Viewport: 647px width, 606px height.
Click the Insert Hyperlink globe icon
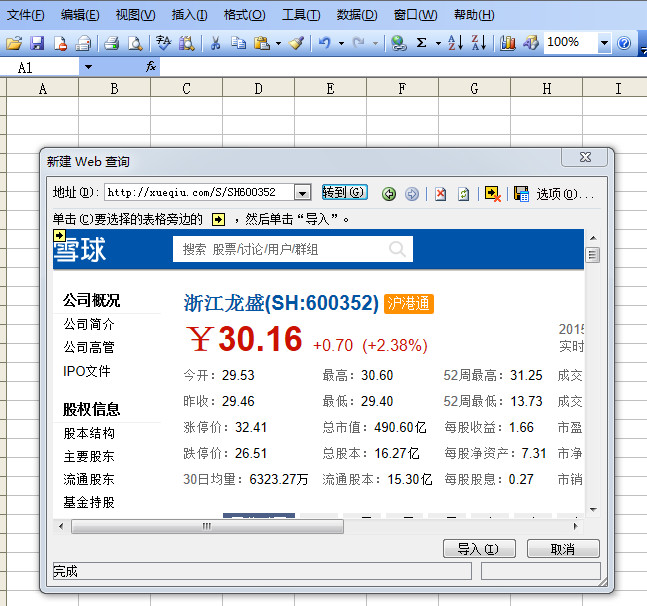coord(399,42)
